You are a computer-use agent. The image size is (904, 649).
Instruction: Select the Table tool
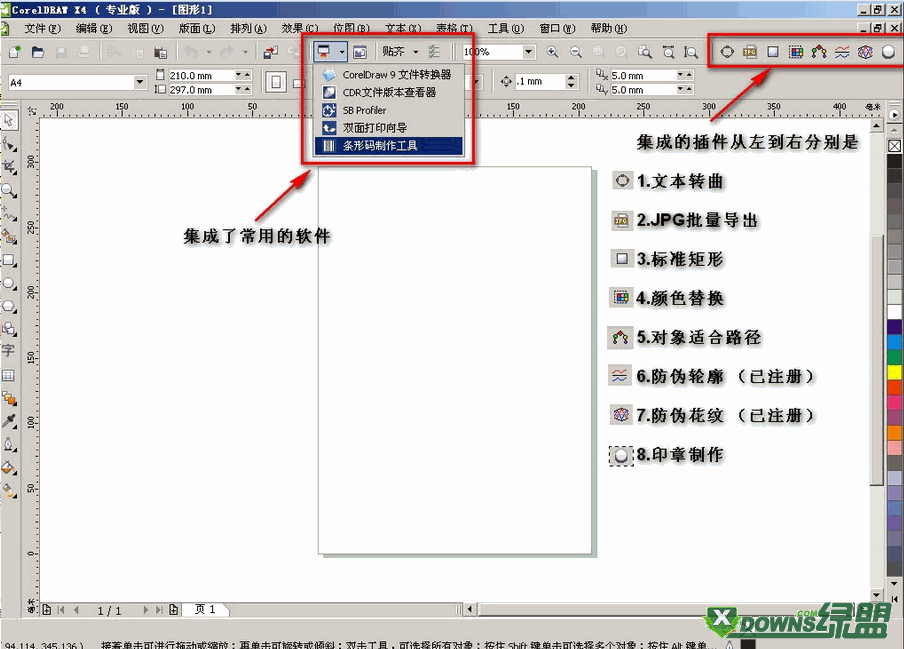9,375
